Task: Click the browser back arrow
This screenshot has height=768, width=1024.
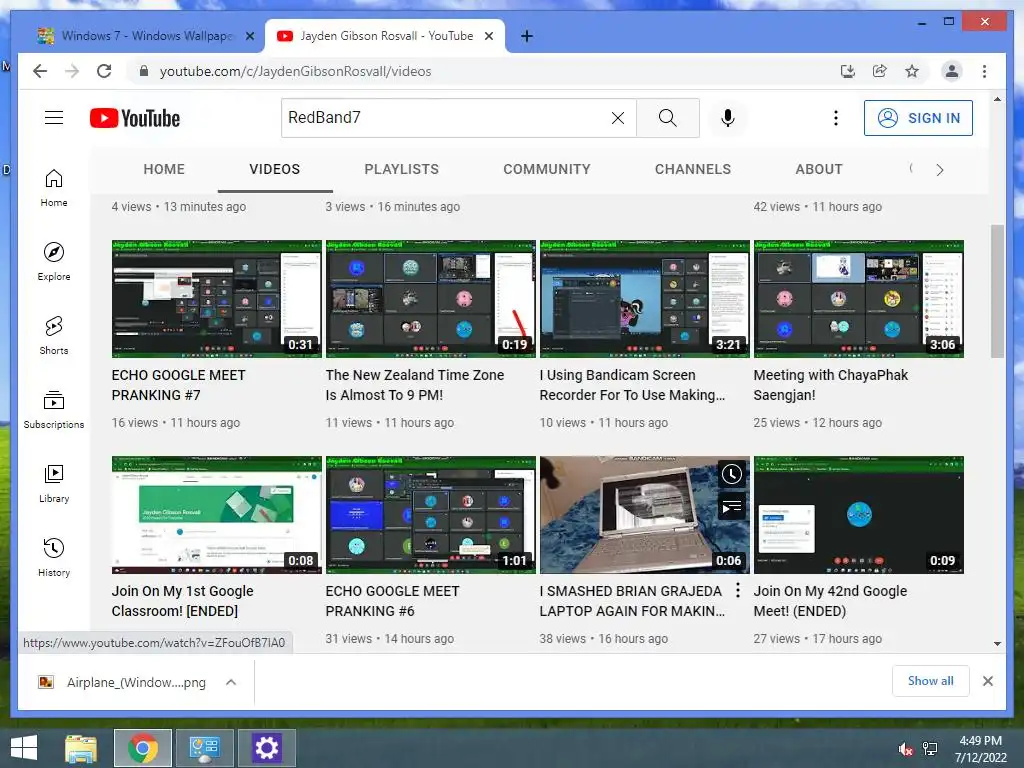Action: coord(40,71)
